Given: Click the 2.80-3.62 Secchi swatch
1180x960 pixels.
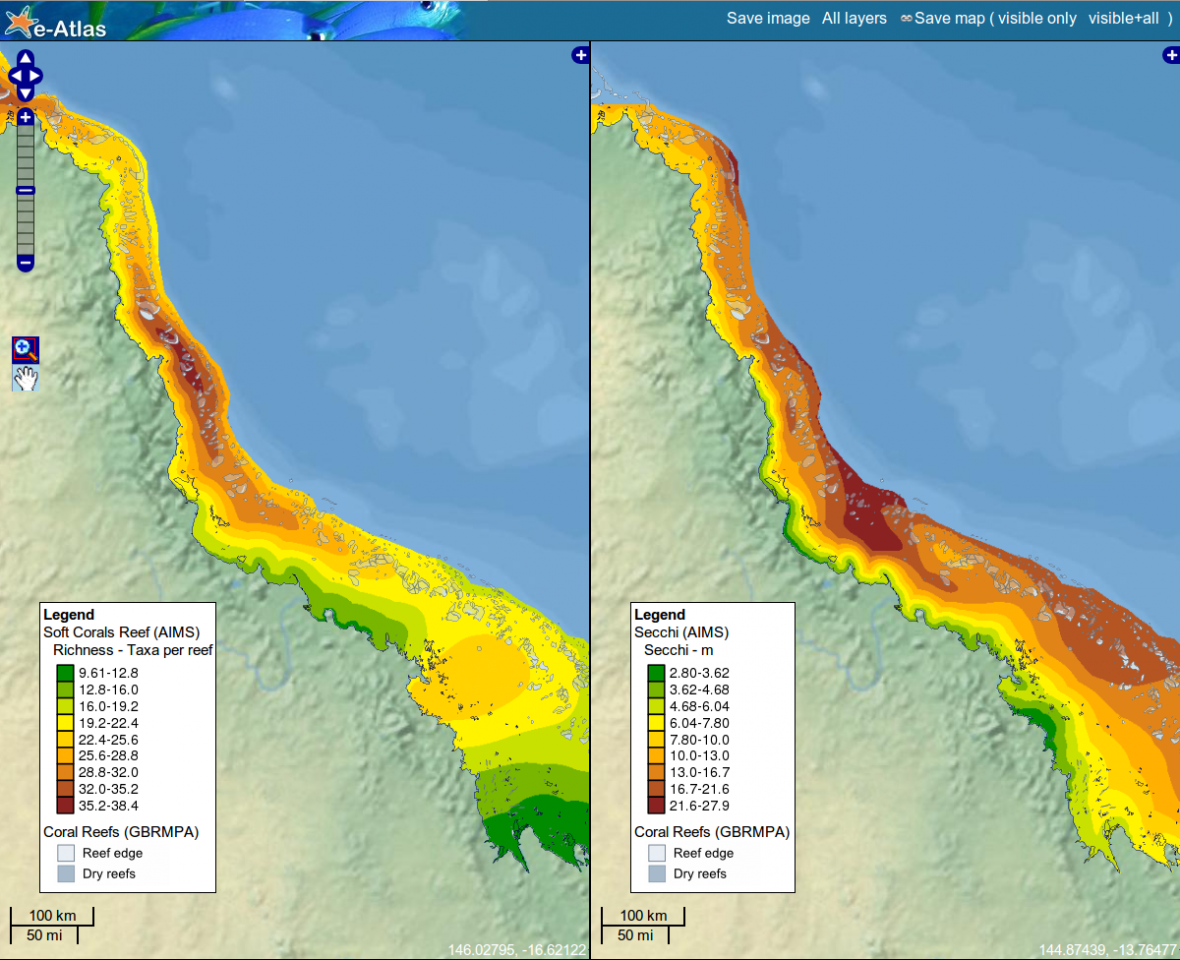Looking at the screenshot, I should click(656, 673).
